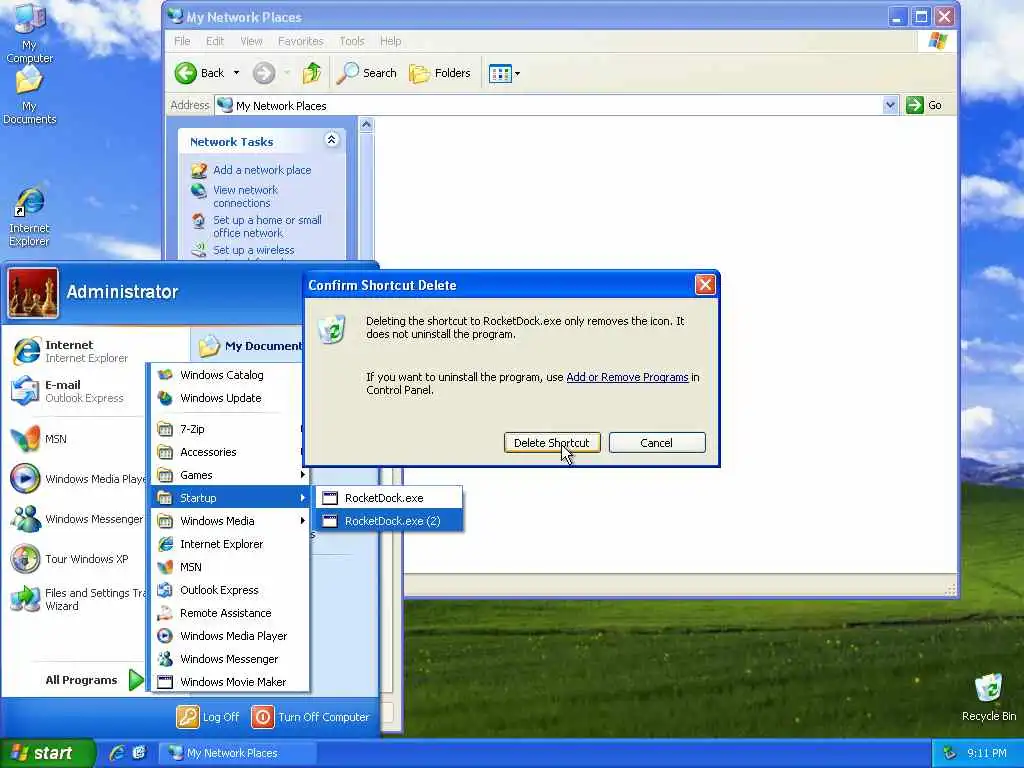The height and width of the screenshot is (768, 1024).
Task: Click Add a network place link
Action: point(262,170)
